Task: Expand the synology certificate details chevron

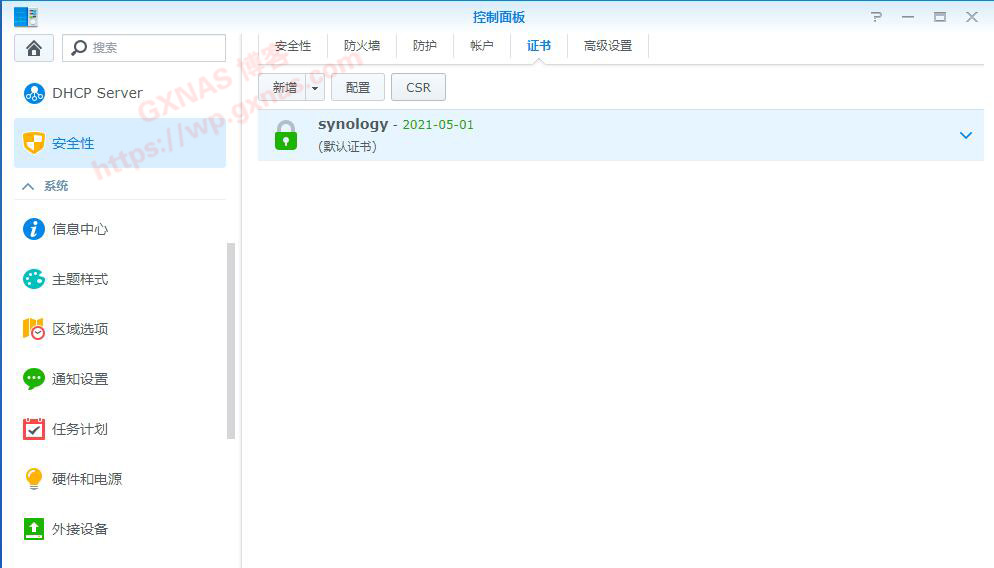Action: 965,135
